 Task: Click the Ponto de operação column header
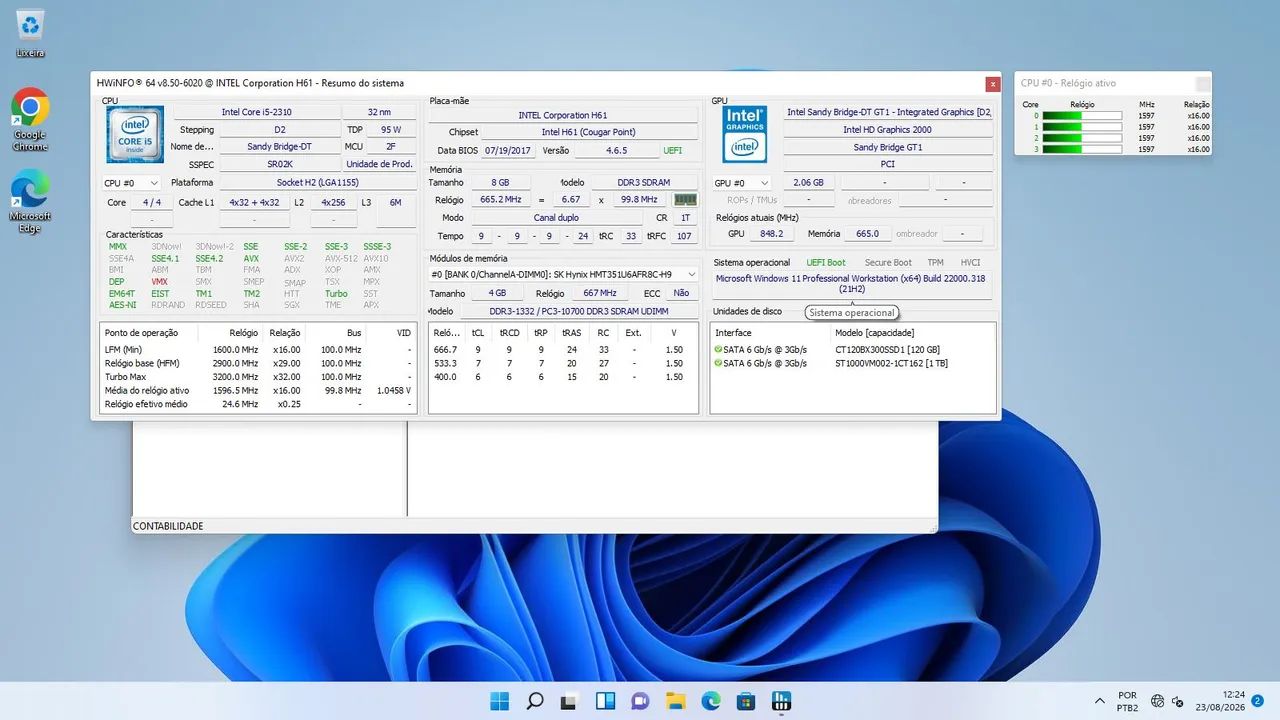[148, 333]
